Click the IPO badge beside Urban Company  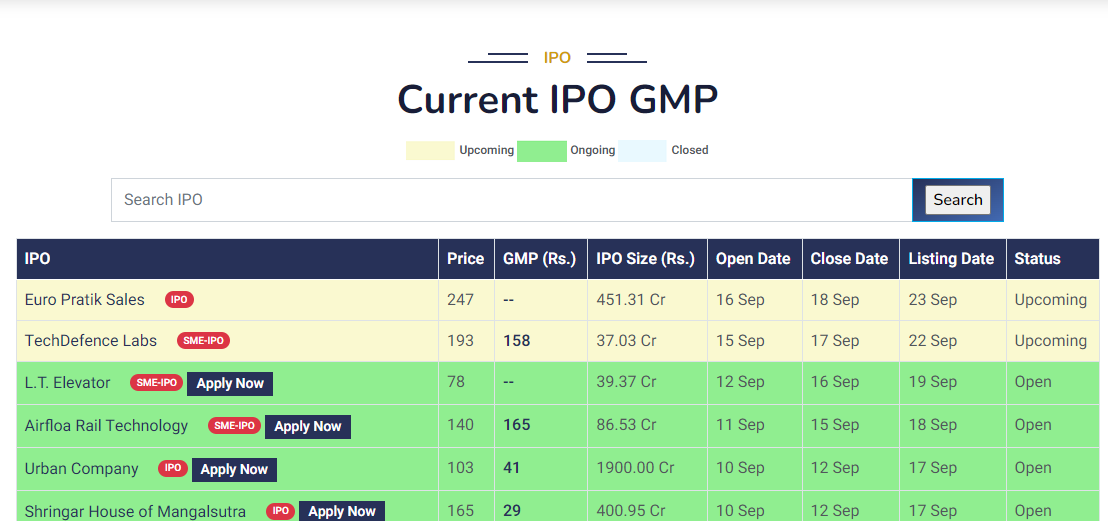(x=173, y=469)
